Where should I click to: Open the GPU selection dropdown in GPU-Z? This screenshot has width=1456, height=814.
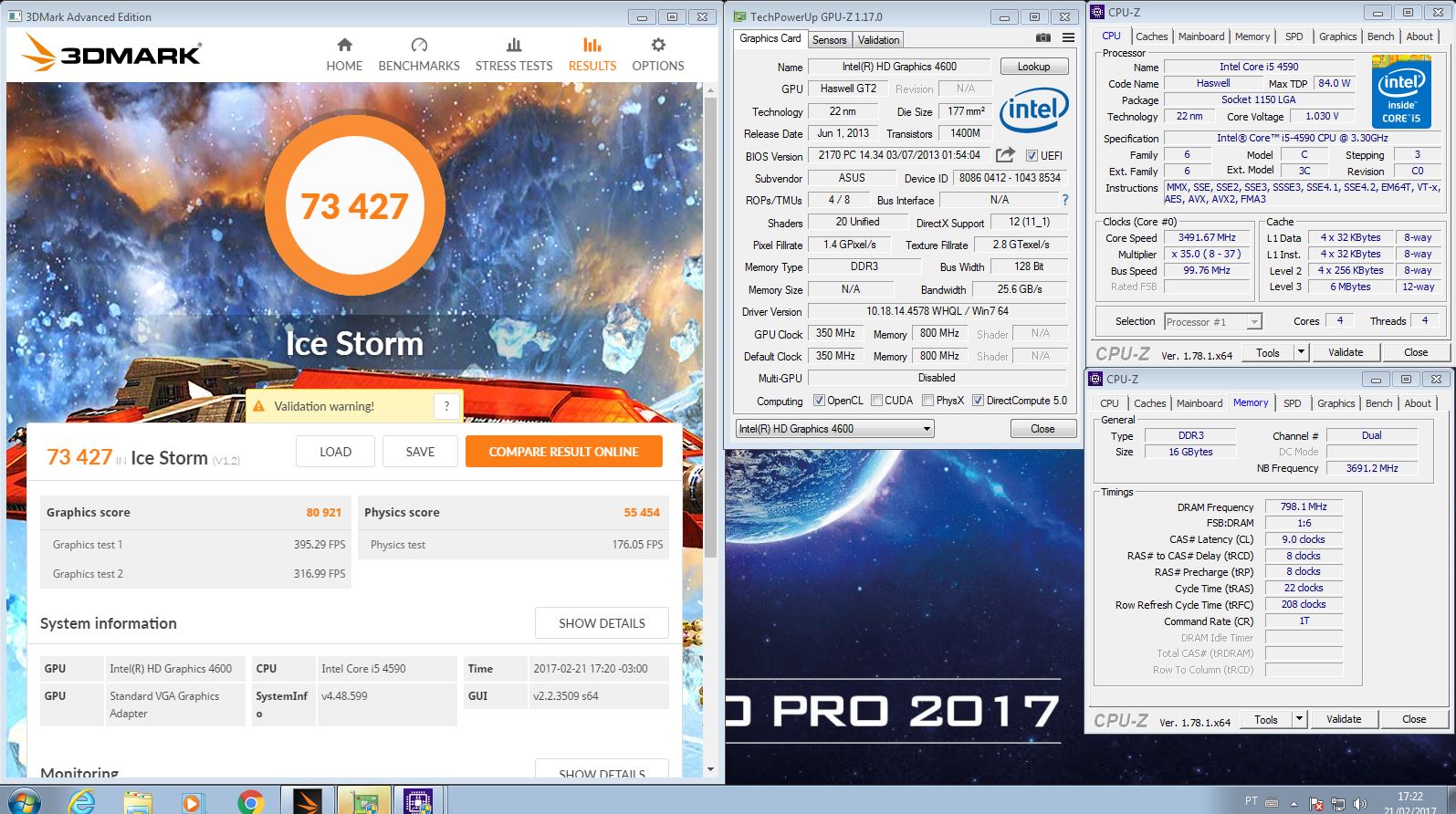[834, 429]
